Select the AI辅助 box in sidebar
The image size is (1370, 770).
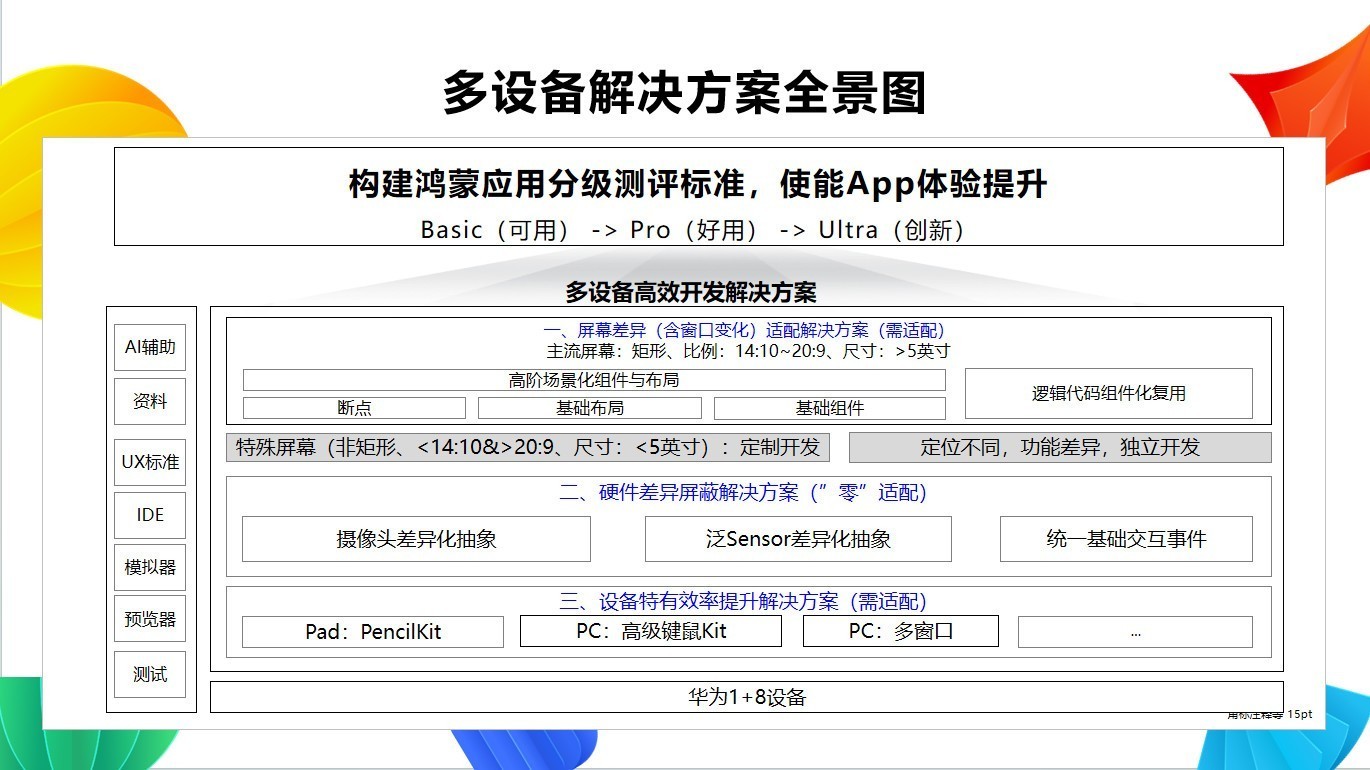coord(150,347)
